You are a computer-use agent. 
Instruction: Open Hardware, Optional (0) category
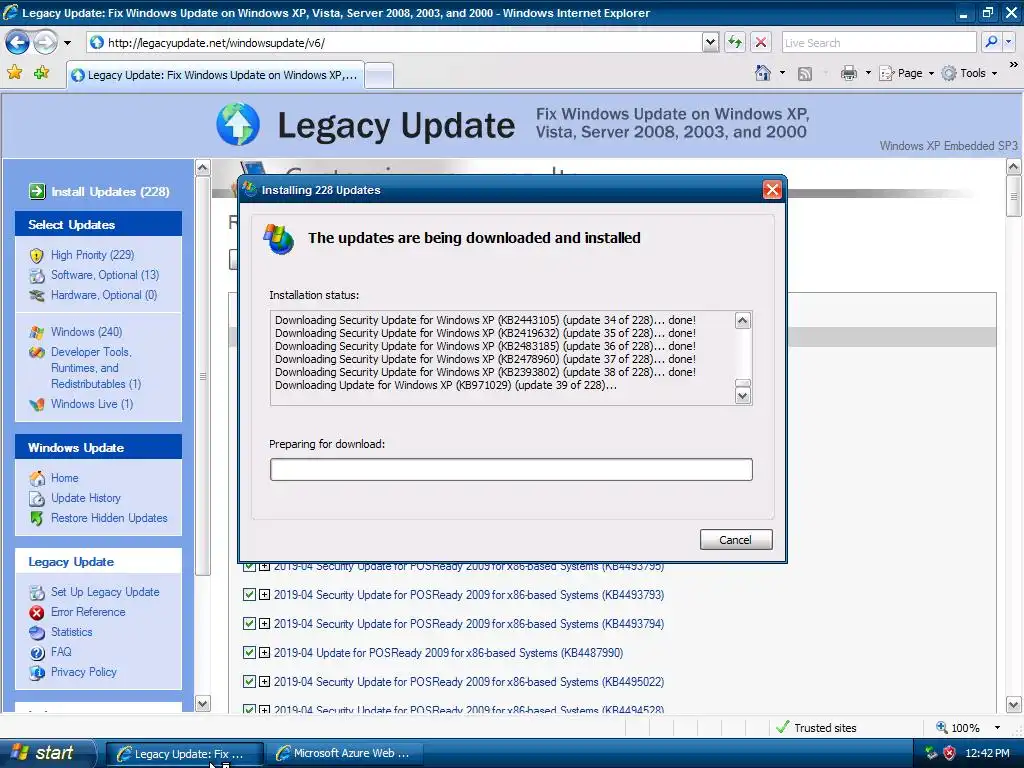click(x=104, y=295)
